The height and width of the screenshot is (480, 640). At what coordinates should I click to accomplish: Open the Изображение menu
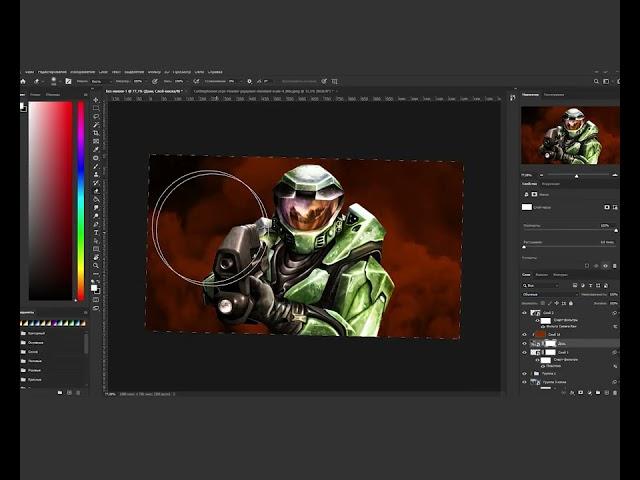tap(82, 72)
